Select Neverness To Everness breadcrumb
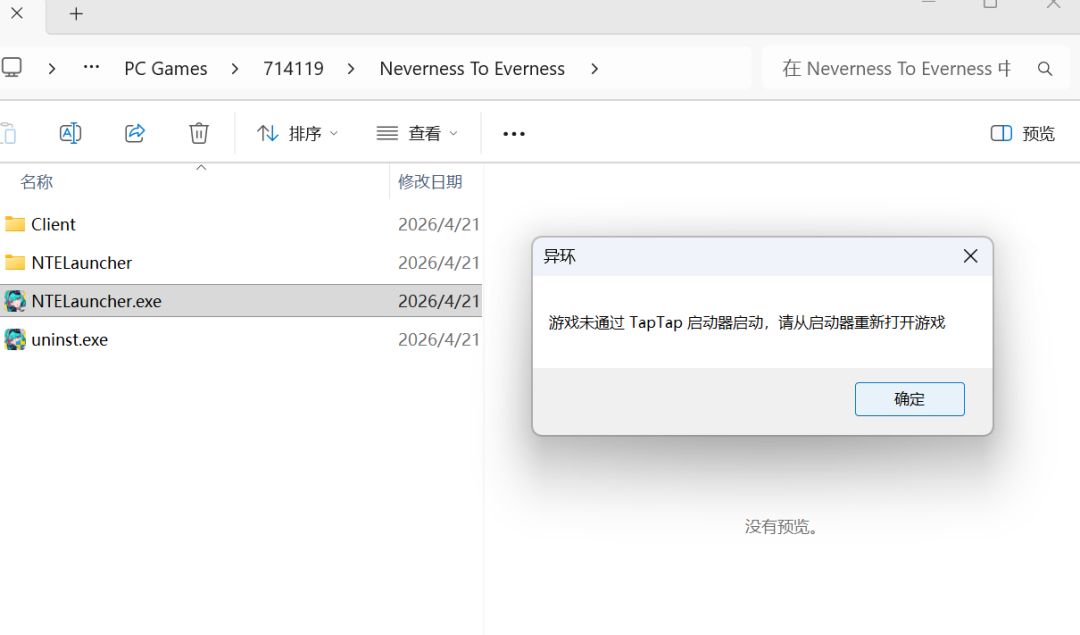Image resolution: width=1080 pixels, height=635 pixels. [472, 69]
